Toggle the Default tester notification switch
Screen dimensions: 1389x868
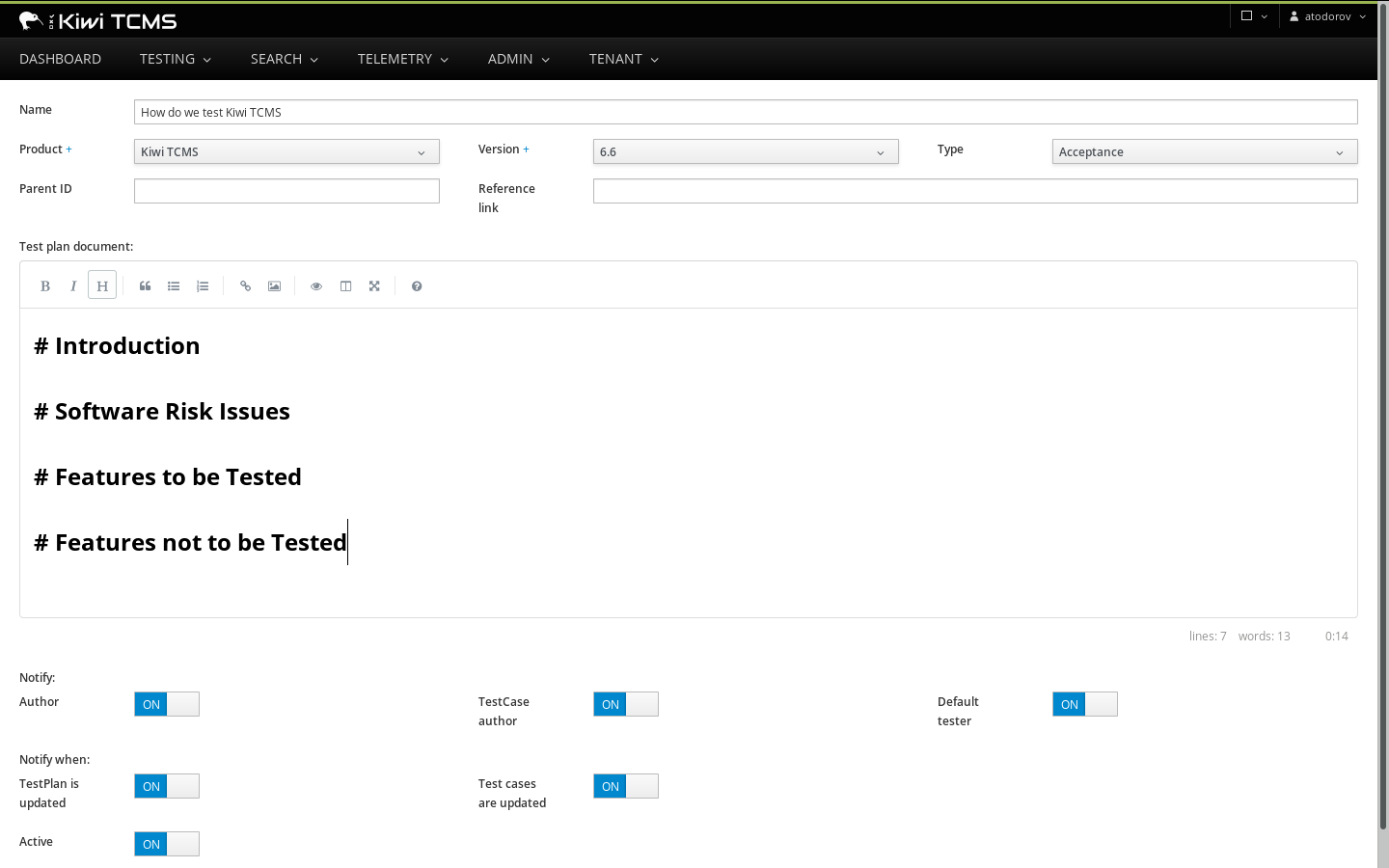1085,704
